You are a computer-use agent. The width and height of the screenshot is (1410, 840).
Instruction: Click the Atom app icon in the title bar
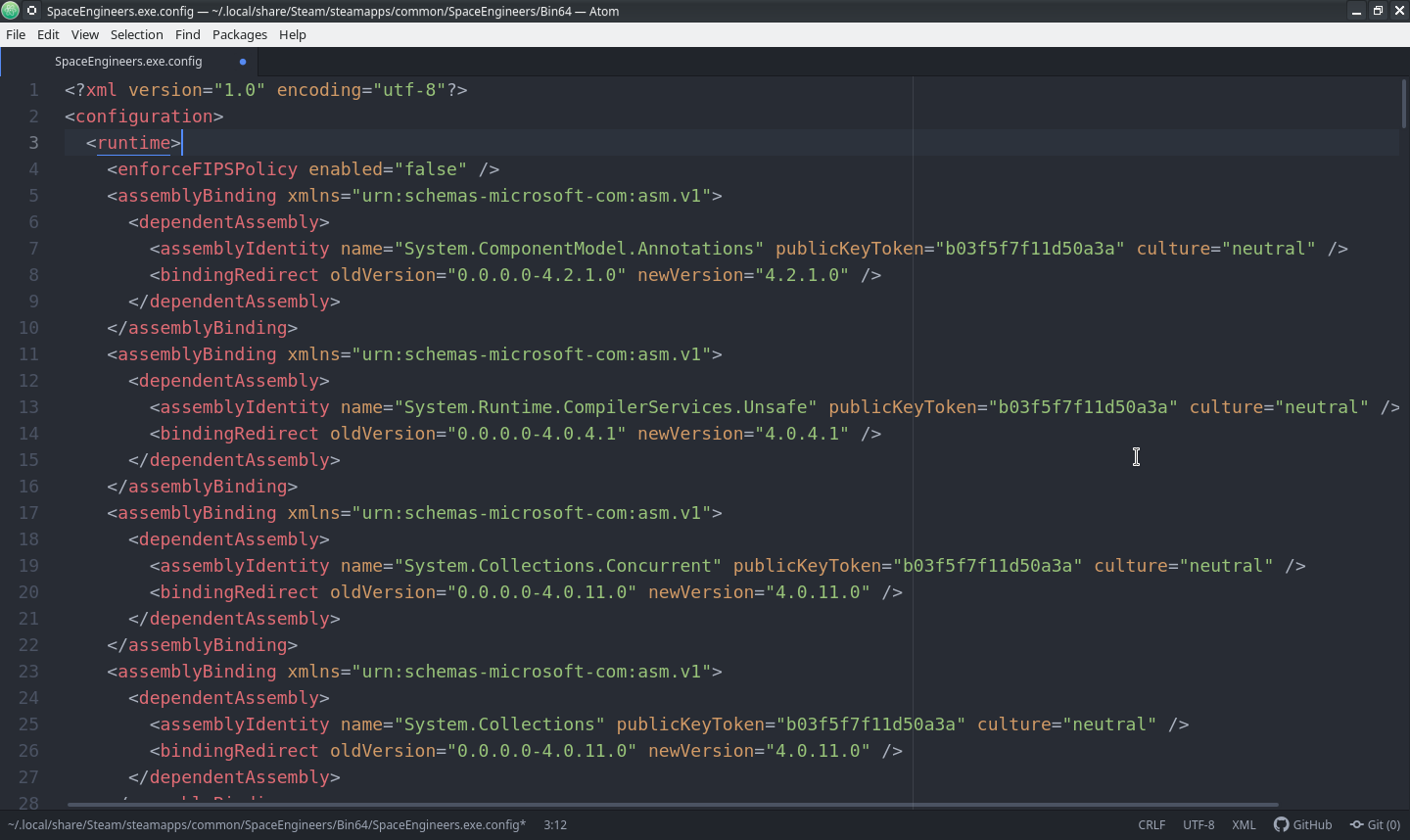coord(11,11)
